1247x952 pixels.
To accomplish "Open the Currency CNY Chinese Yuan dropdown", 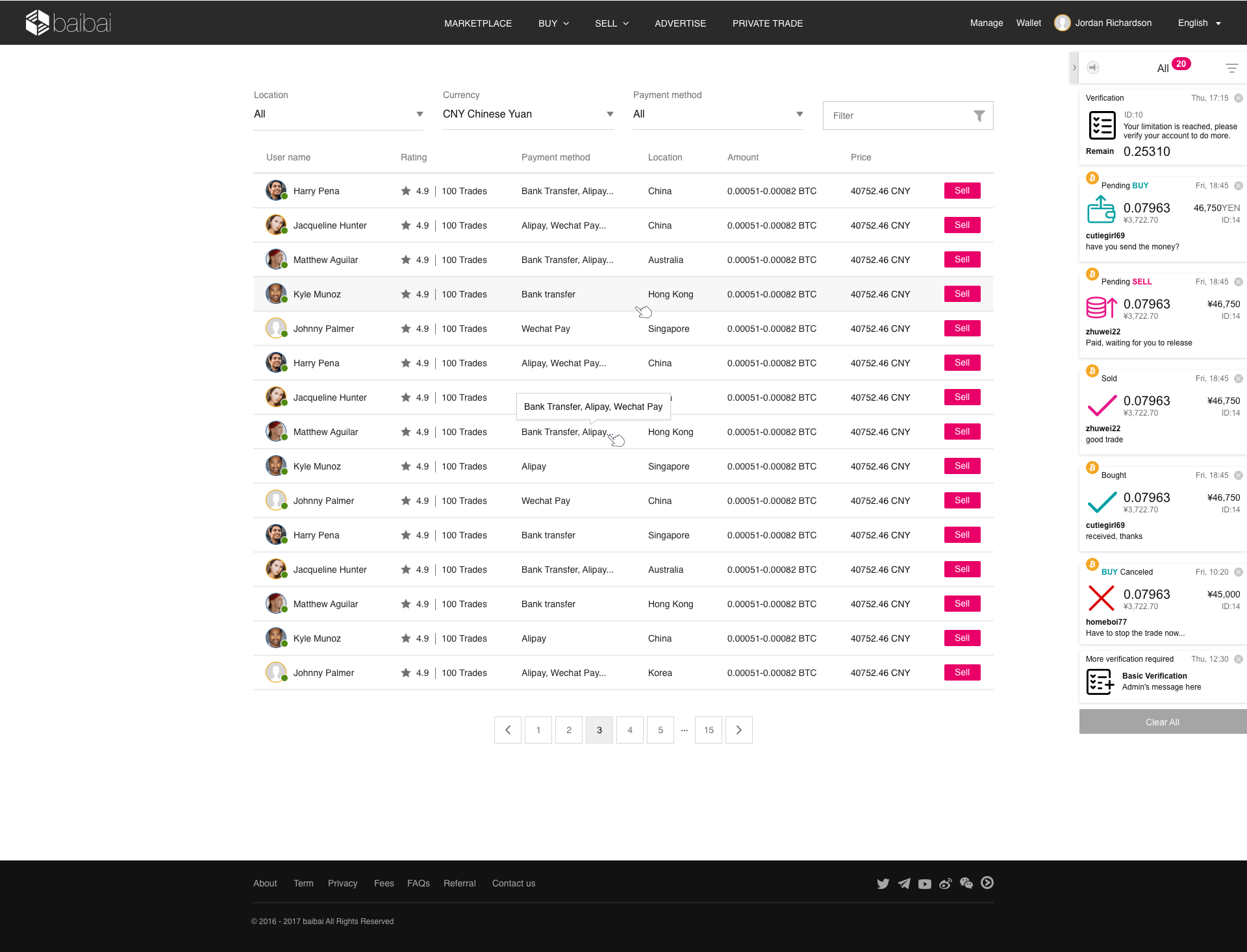I will pyautogui.click(x=527, y=114).
